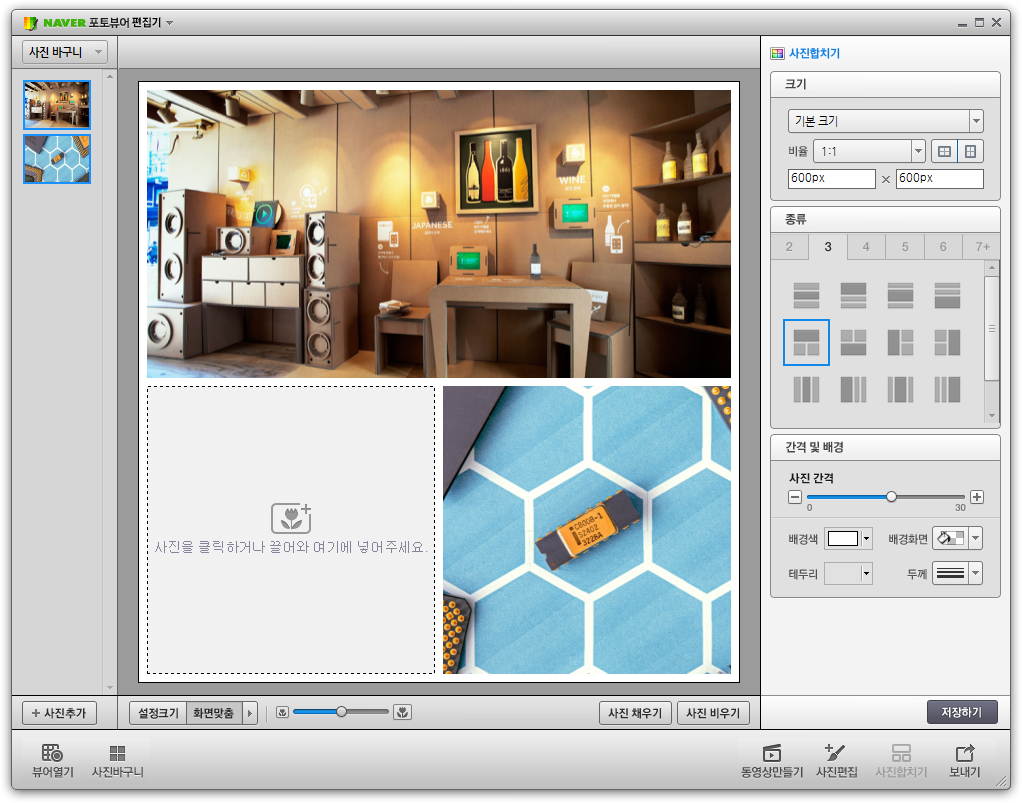Select layout with wide center column

pyautogui.click(x=900, y=389)
